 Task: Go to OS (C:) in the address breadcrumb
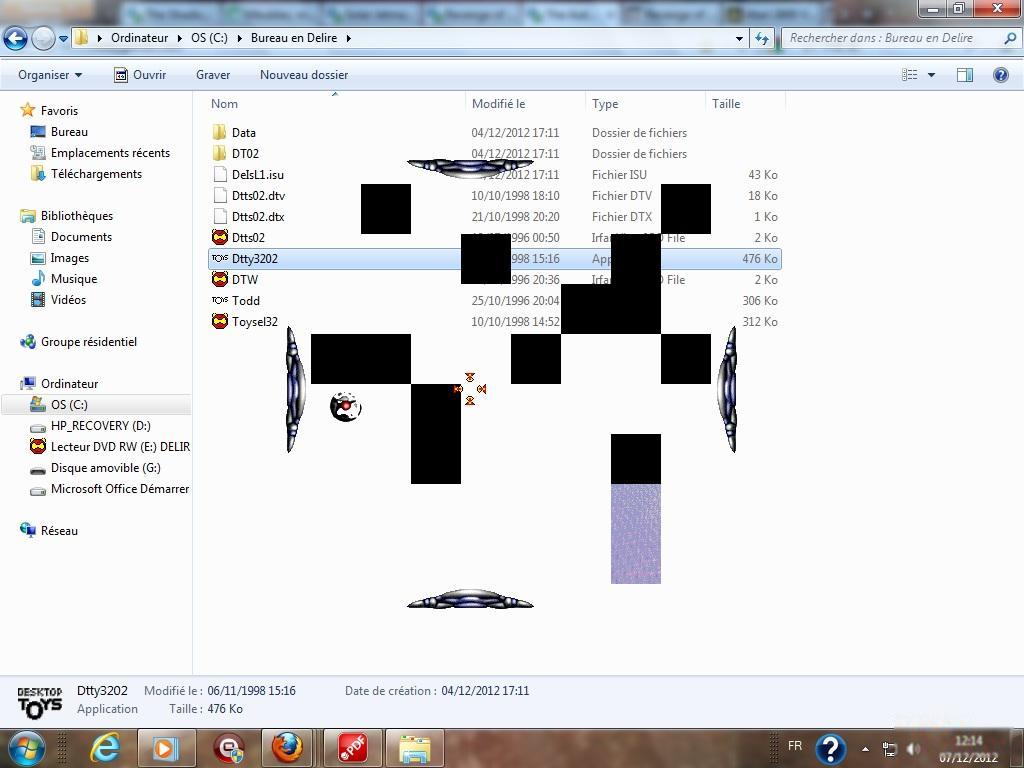pyautogui.click(x=209, y=38)
